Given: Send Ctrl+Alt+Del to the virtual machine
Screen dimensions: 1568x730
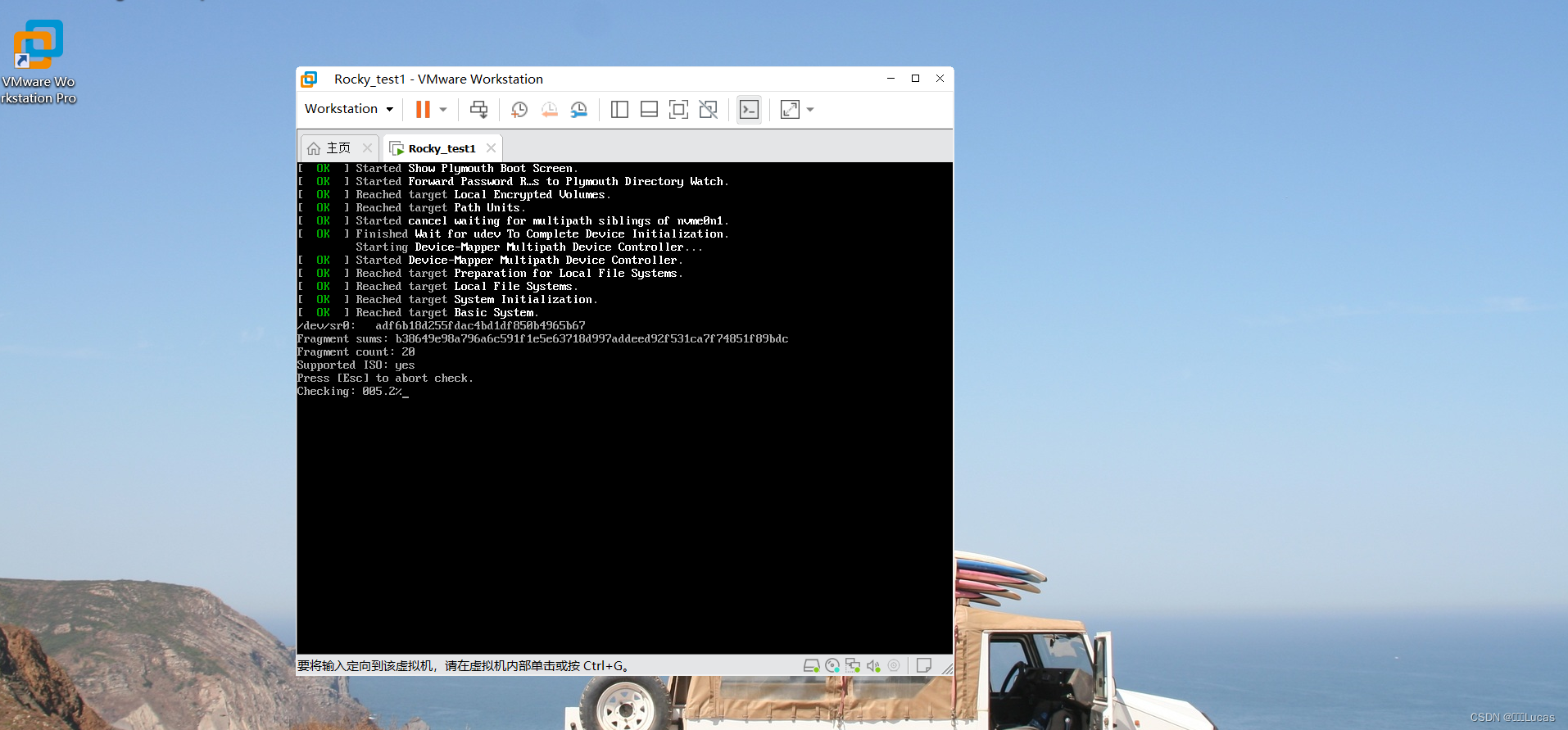Looking at the screenshot, I should (479, 109).
